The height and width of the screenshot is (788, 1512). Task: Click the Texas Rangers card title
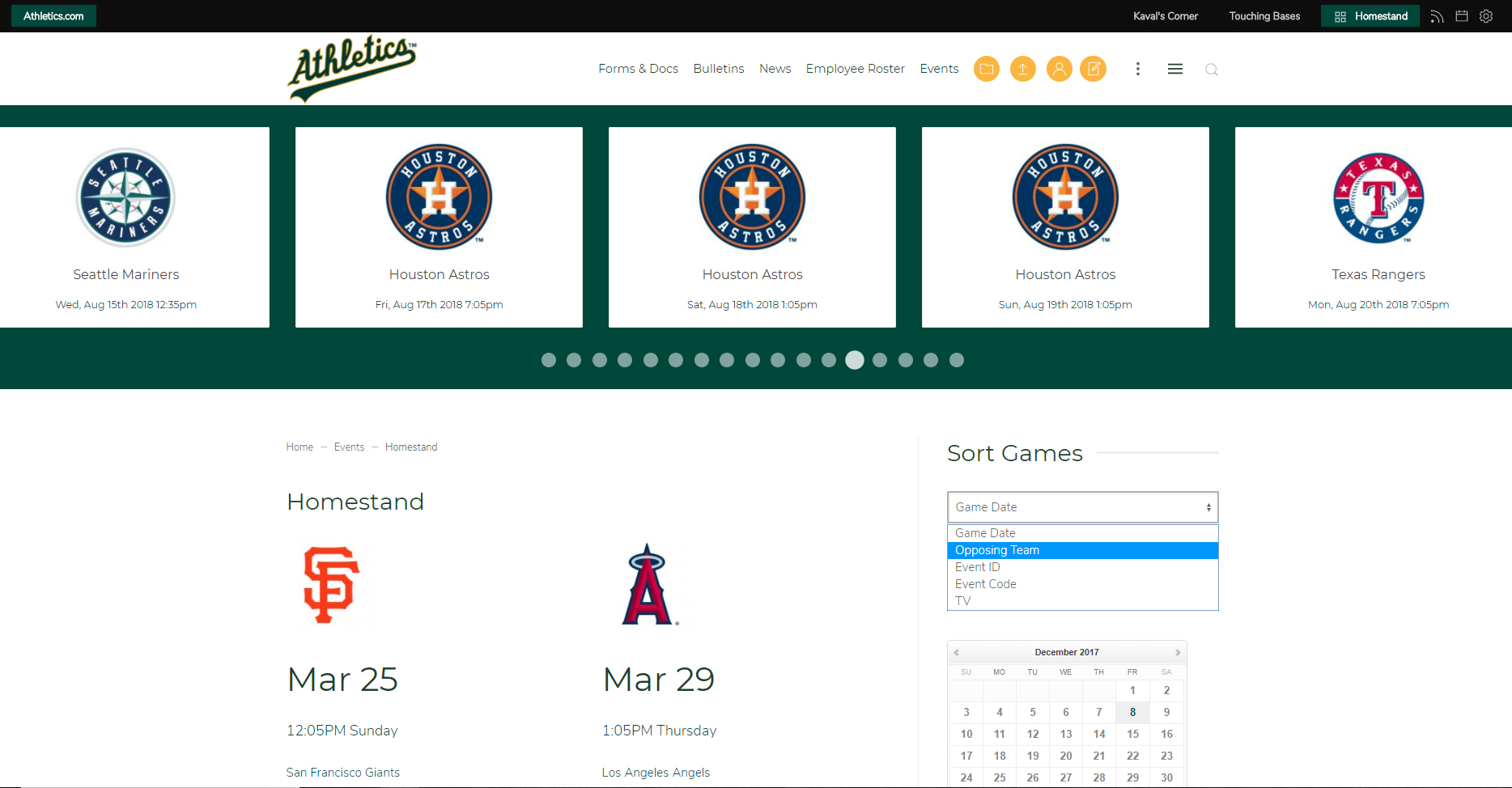tap(1378, 274)
